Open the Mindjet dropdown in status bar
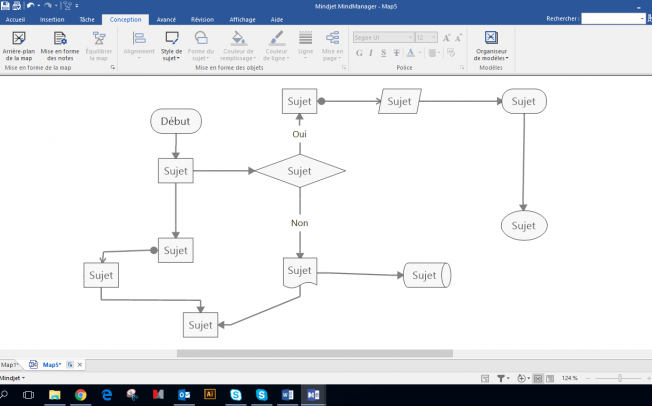Image resolution: width=652 pixels, height=406 pixels. pyautogui.click(x=12, y=379)
